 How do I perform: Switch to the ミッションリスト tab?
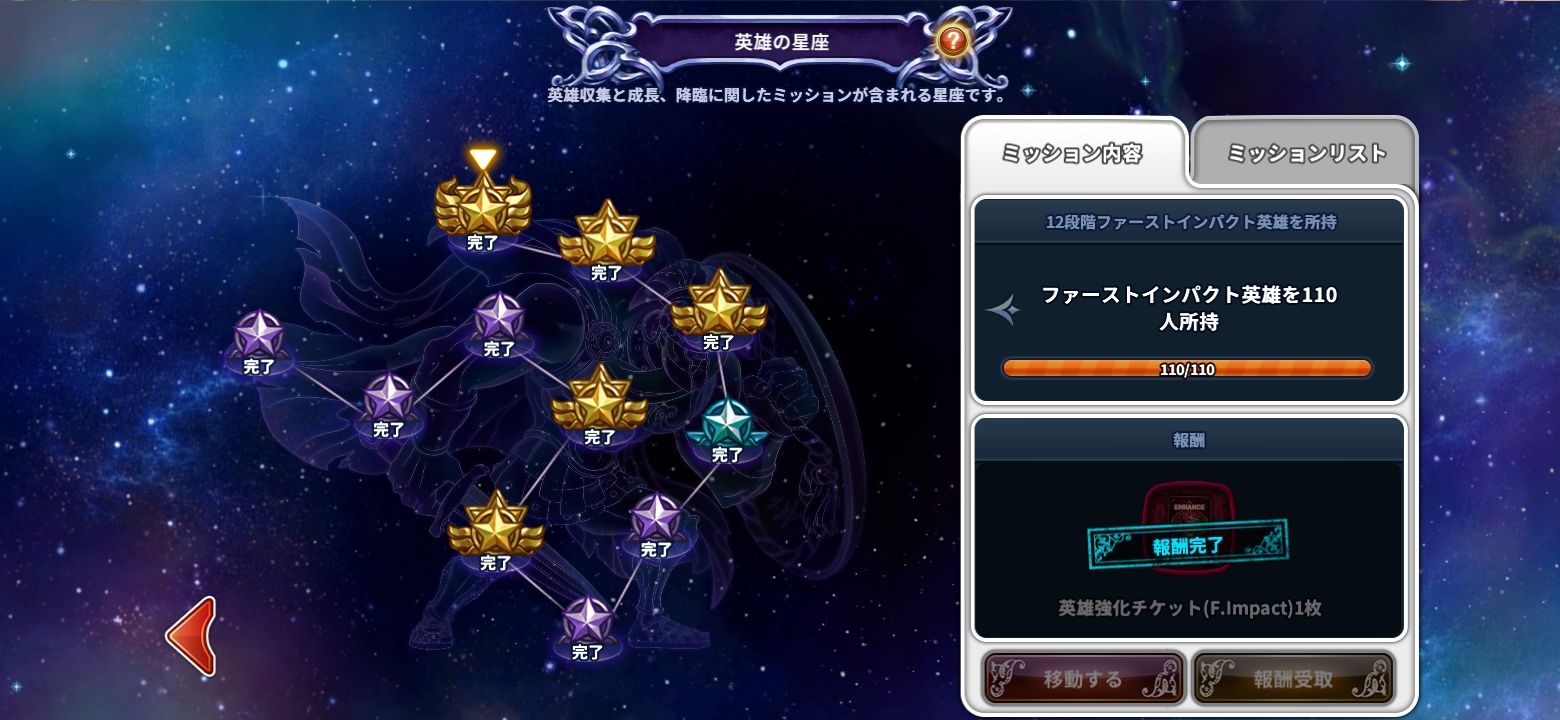[1306, 153]
